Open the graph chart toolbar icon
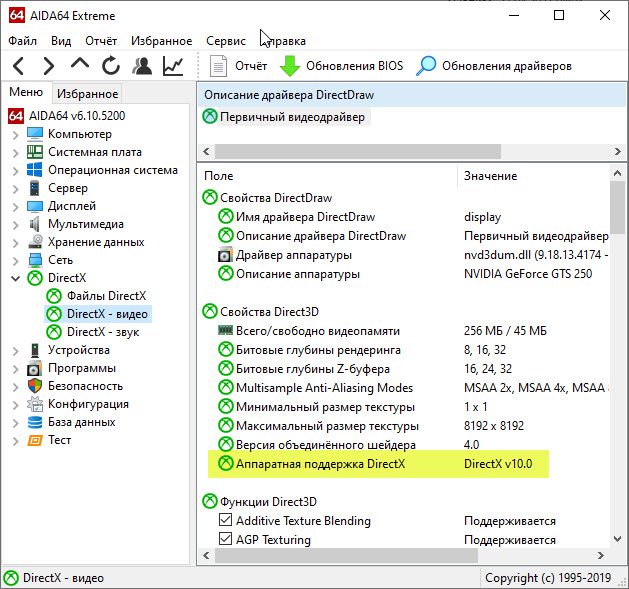The width and height of the screenshot is (629, 589). pyautogui.click(x=173, y=66)
